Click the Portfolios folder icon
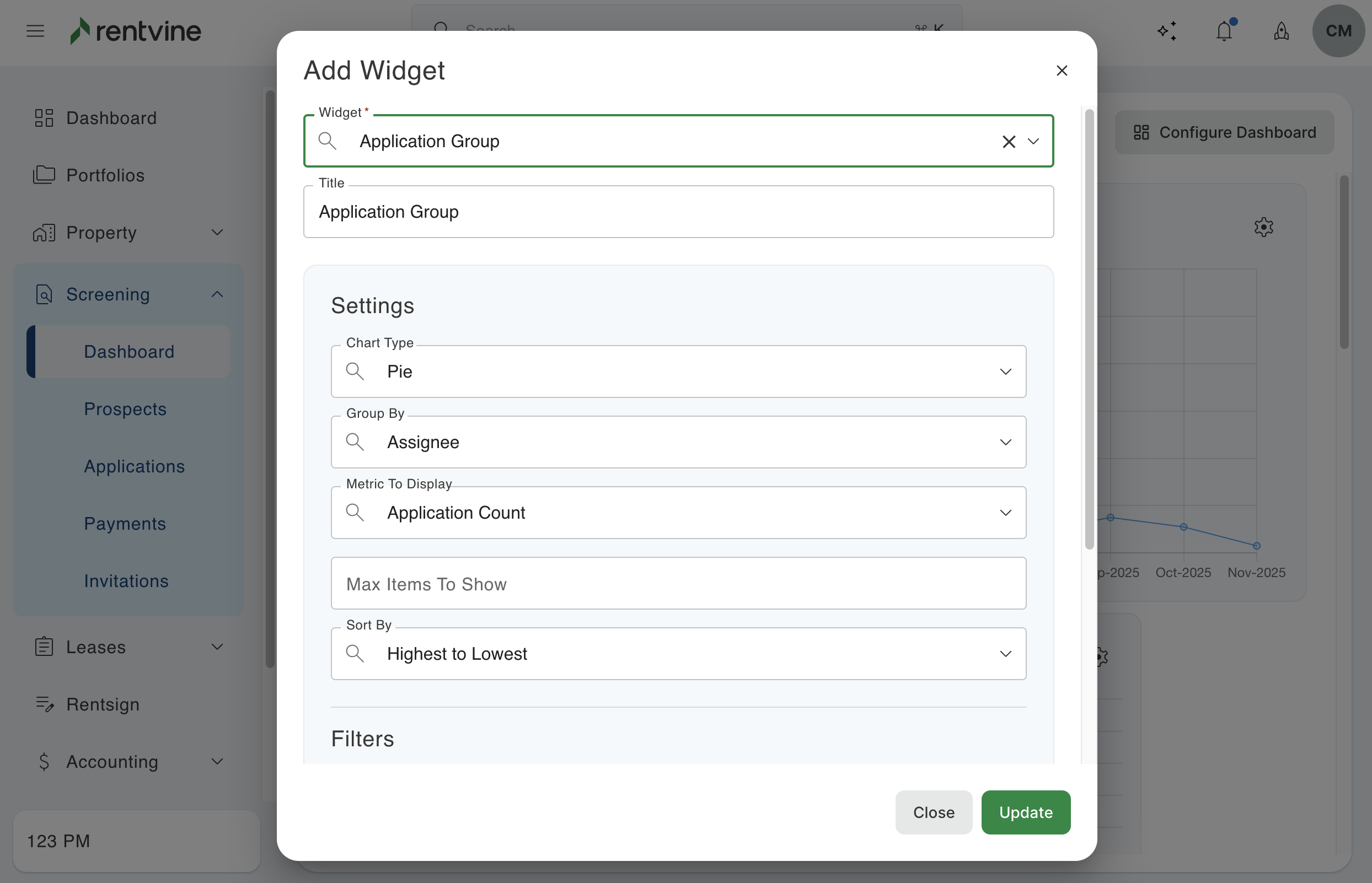This screenshot has height=883, width=1372. coord(44,175)
